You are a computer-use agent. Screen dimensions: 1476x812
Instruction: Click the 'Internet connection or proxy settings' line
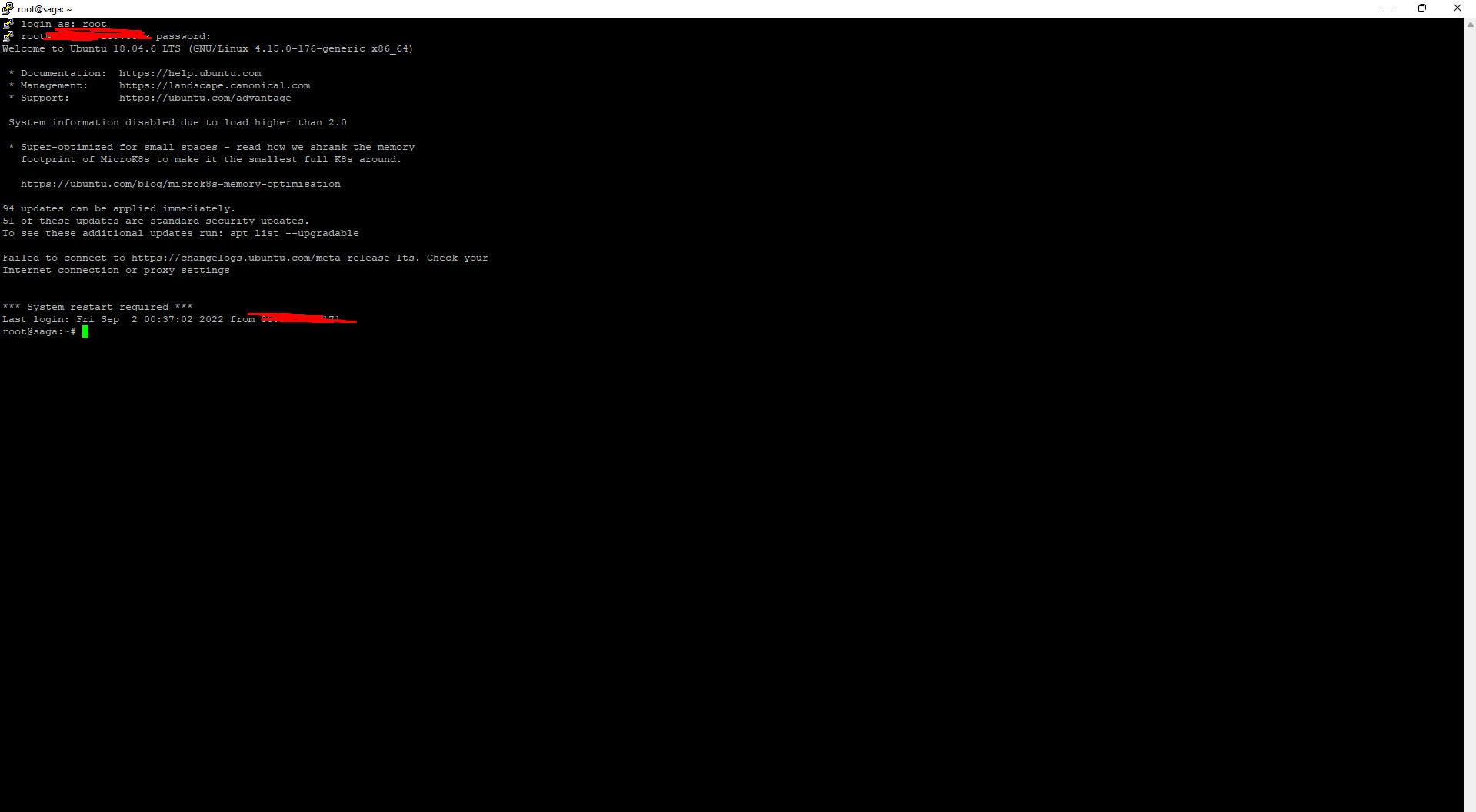[116, 270]
